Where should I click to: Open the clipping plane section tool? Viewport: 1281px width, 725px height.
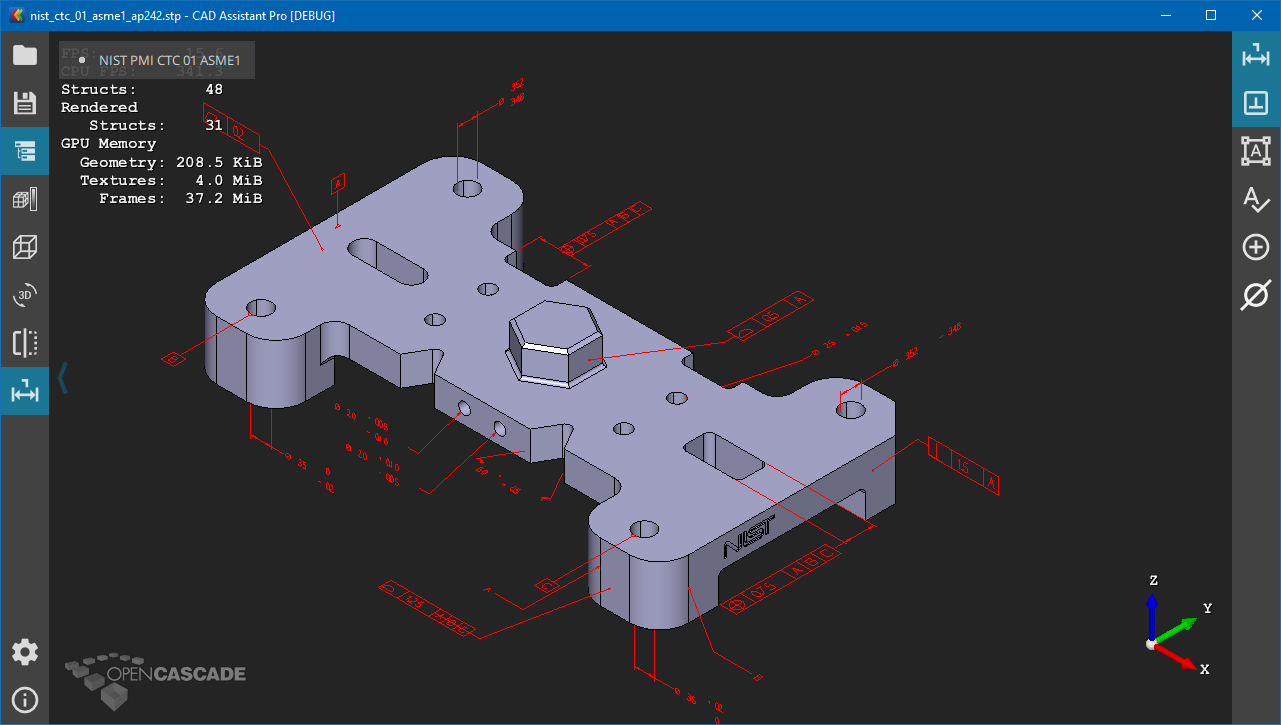tap(24, 343)
